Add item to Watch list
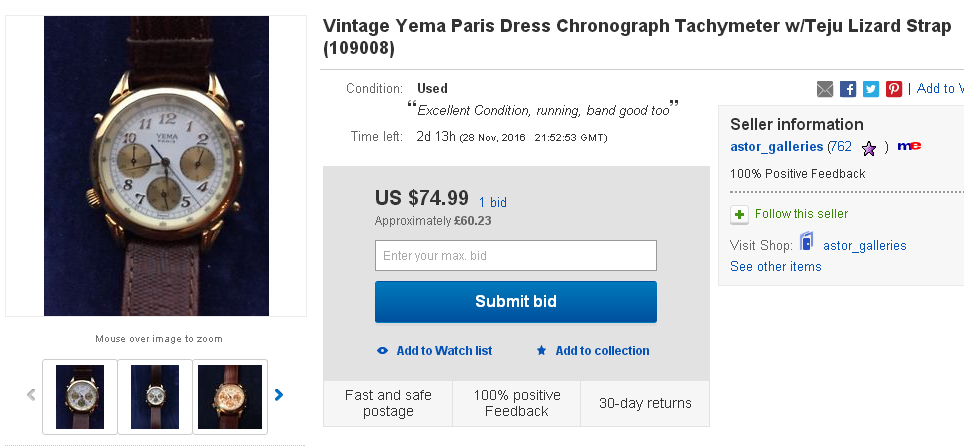 (x=435, y=351)
